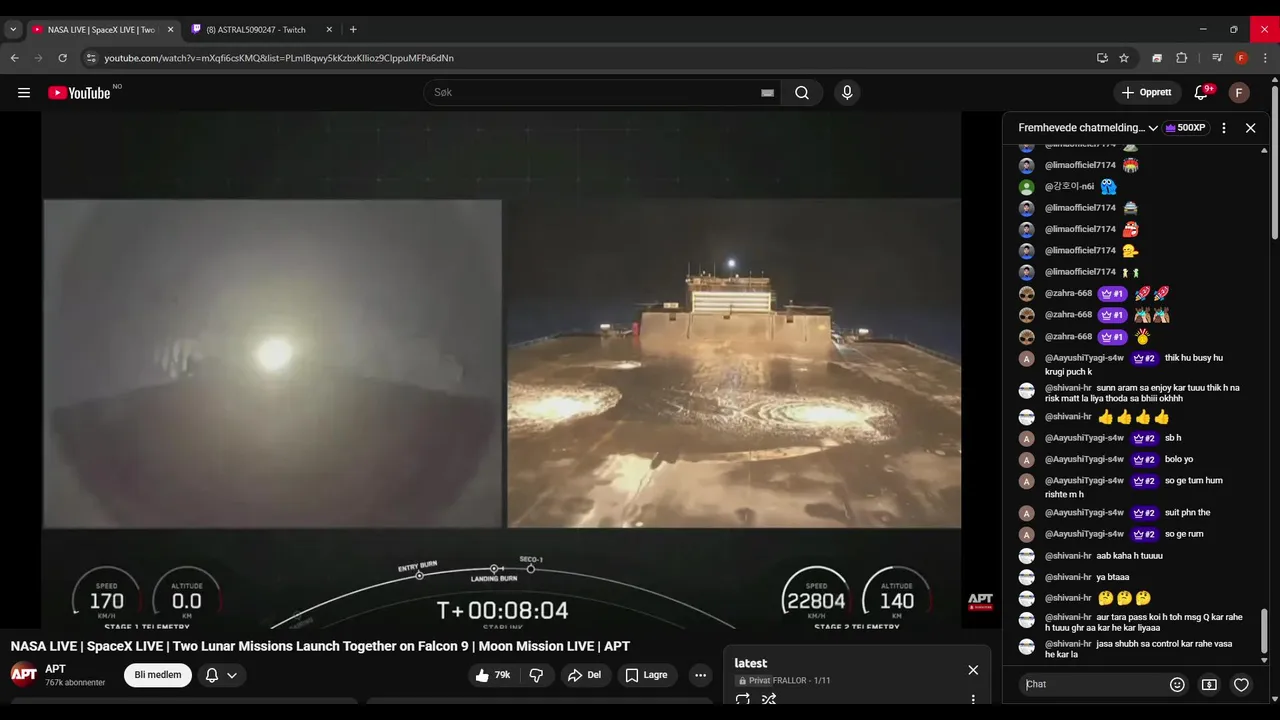This screenshot has height=720, width=1280.
Task: Click chat message 'aab kaha h tuuuu'
Action: pyautogui.click(x=1129, y=556)
